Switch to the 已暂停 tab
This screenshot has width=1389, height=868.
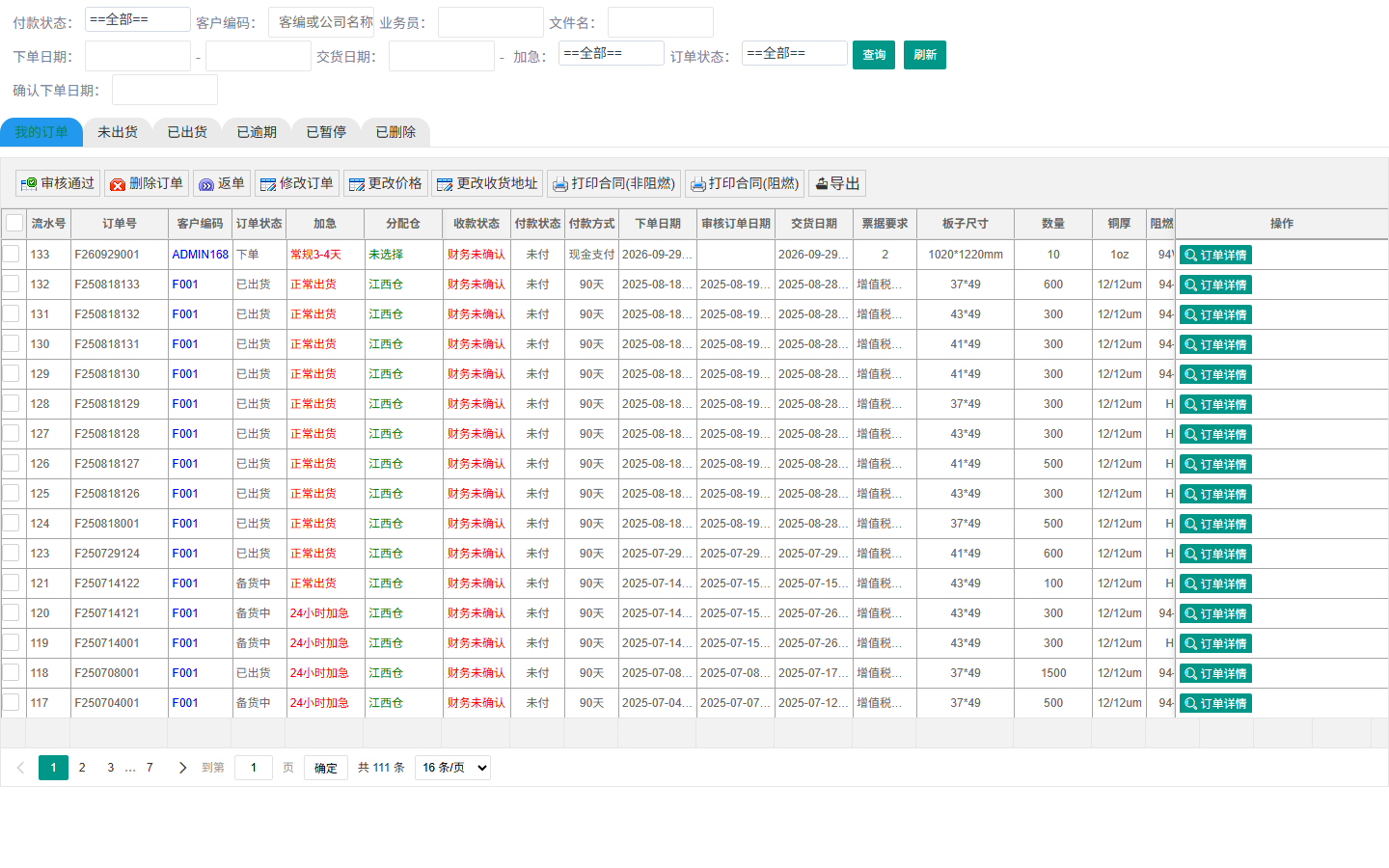326,132
